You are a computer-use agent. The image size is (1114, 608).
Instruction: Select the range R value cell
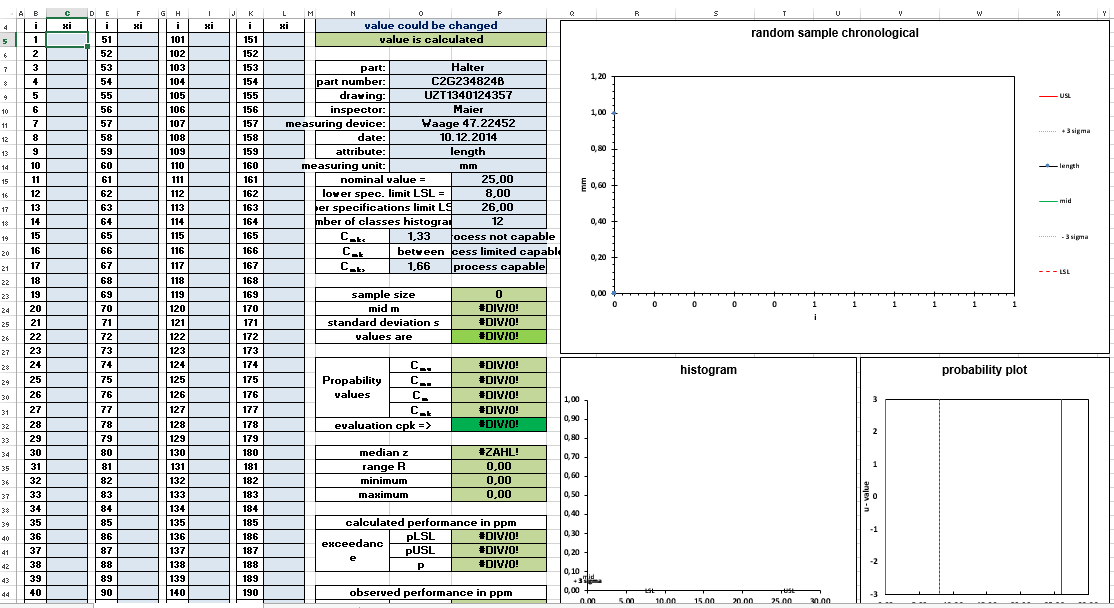coord(499,467)
